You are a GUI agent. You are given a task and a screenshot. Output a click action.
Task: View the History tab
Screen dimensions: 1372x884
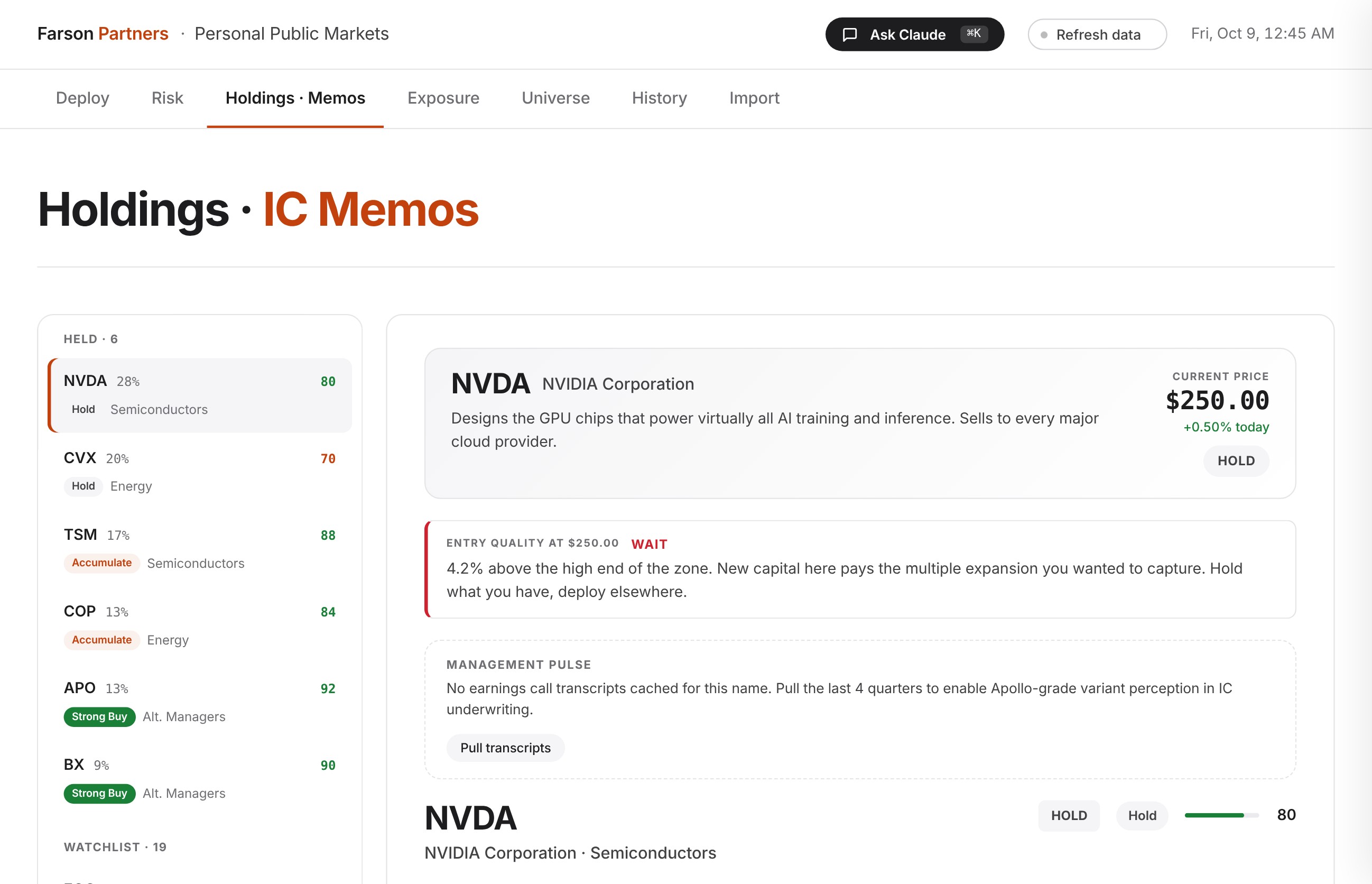pos(660,98)
